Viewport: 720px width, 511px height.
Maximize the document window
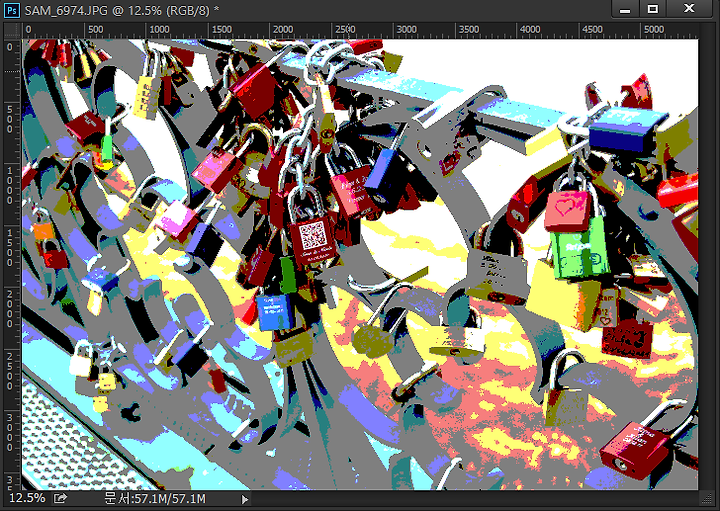pyautogui.click(x=652, y=9)
